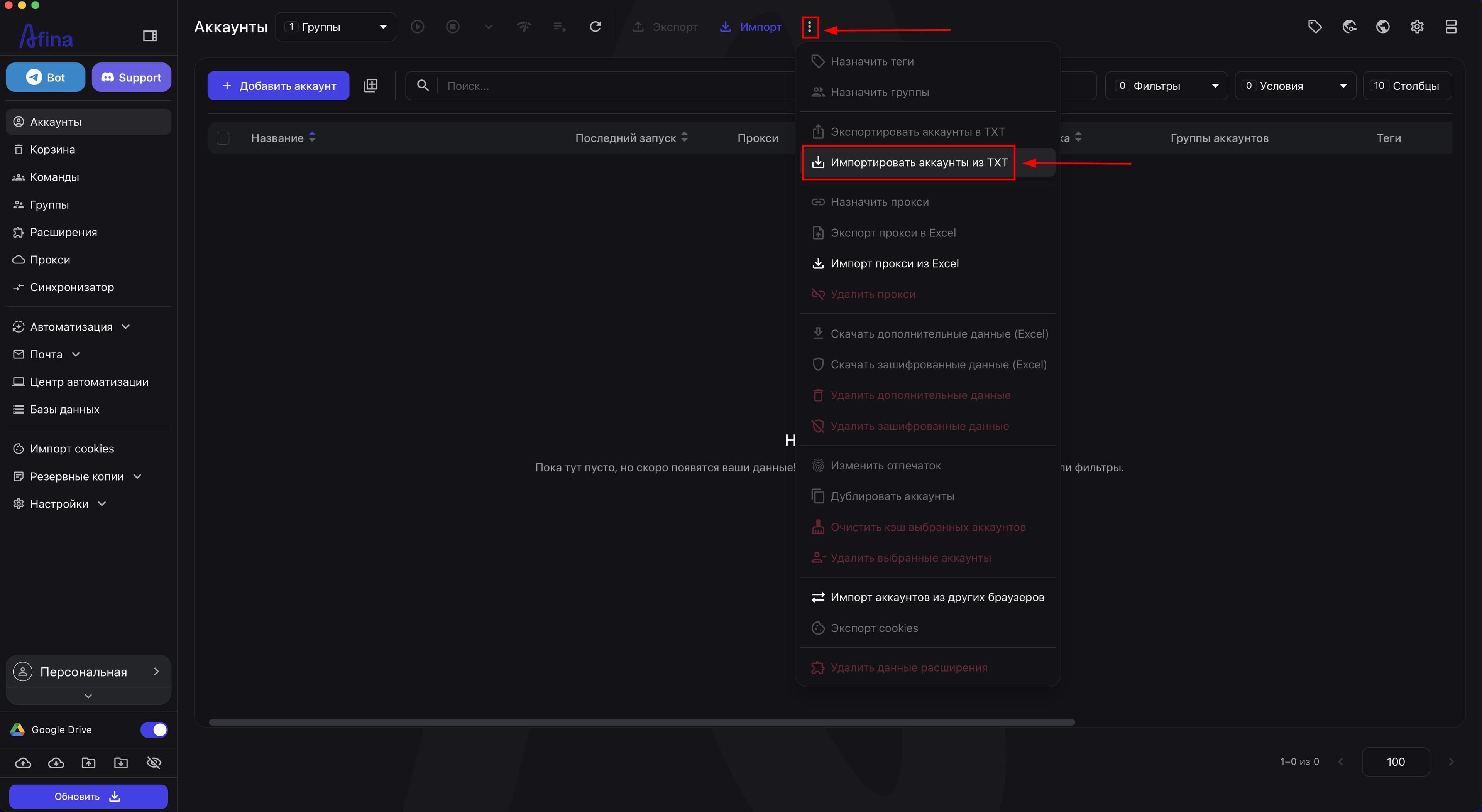Select Экспортировать аккаунты в TXT
This screenshot has width=1482, height=812.
tap(927, 132)
